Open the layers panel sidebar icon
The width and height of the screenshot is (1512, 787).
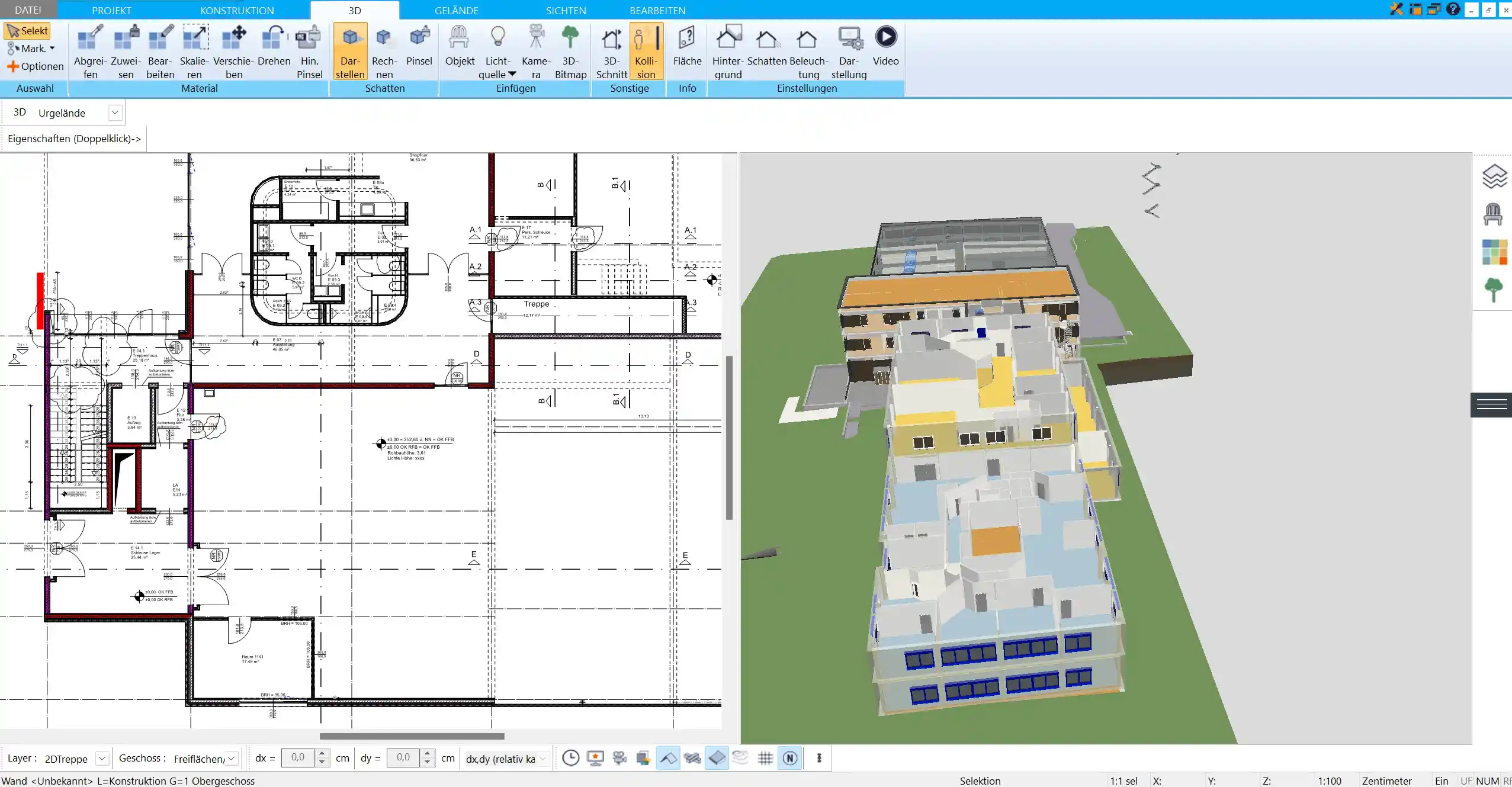click(1494, 176)
